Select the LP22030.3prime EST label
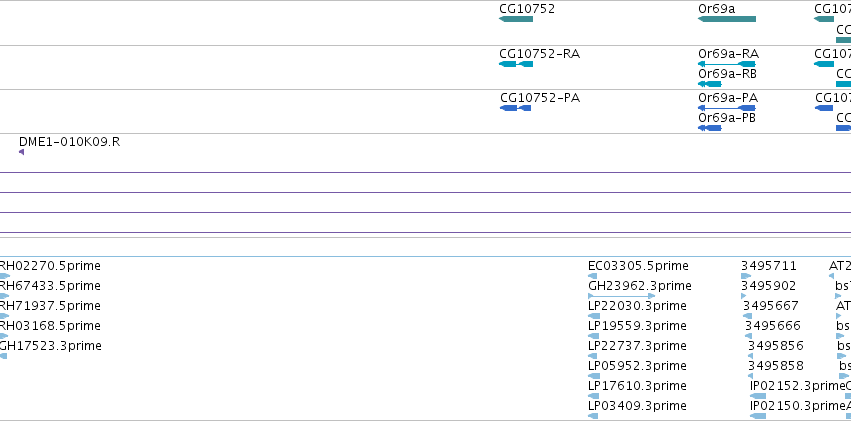Viewport: 851px width, 421px height. (637, 306)
